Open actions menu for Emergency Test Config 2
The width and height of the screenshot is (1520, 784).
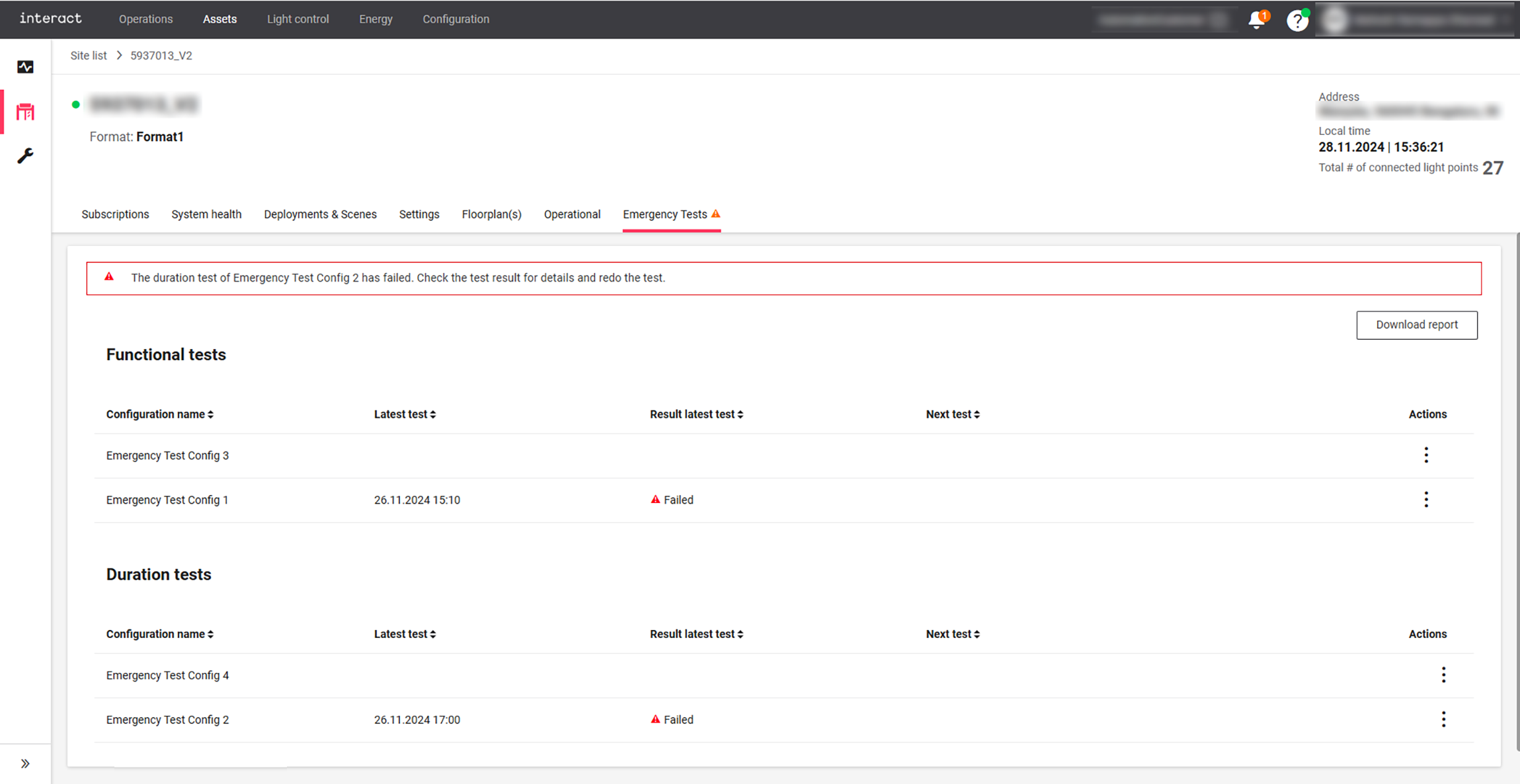coord(1443,719)
